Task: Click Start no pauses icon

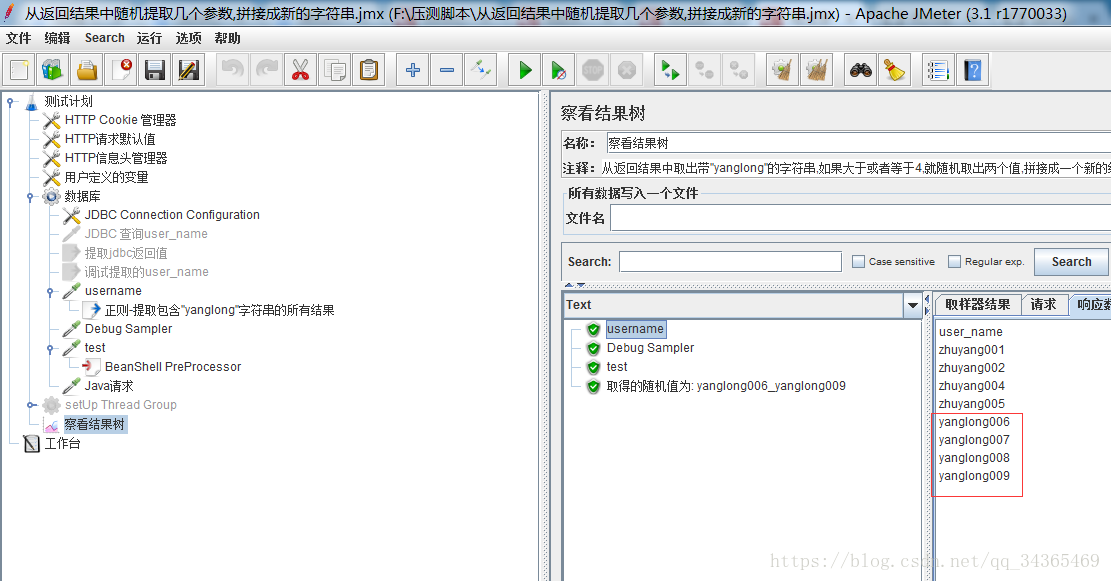Action: (558, 70)
